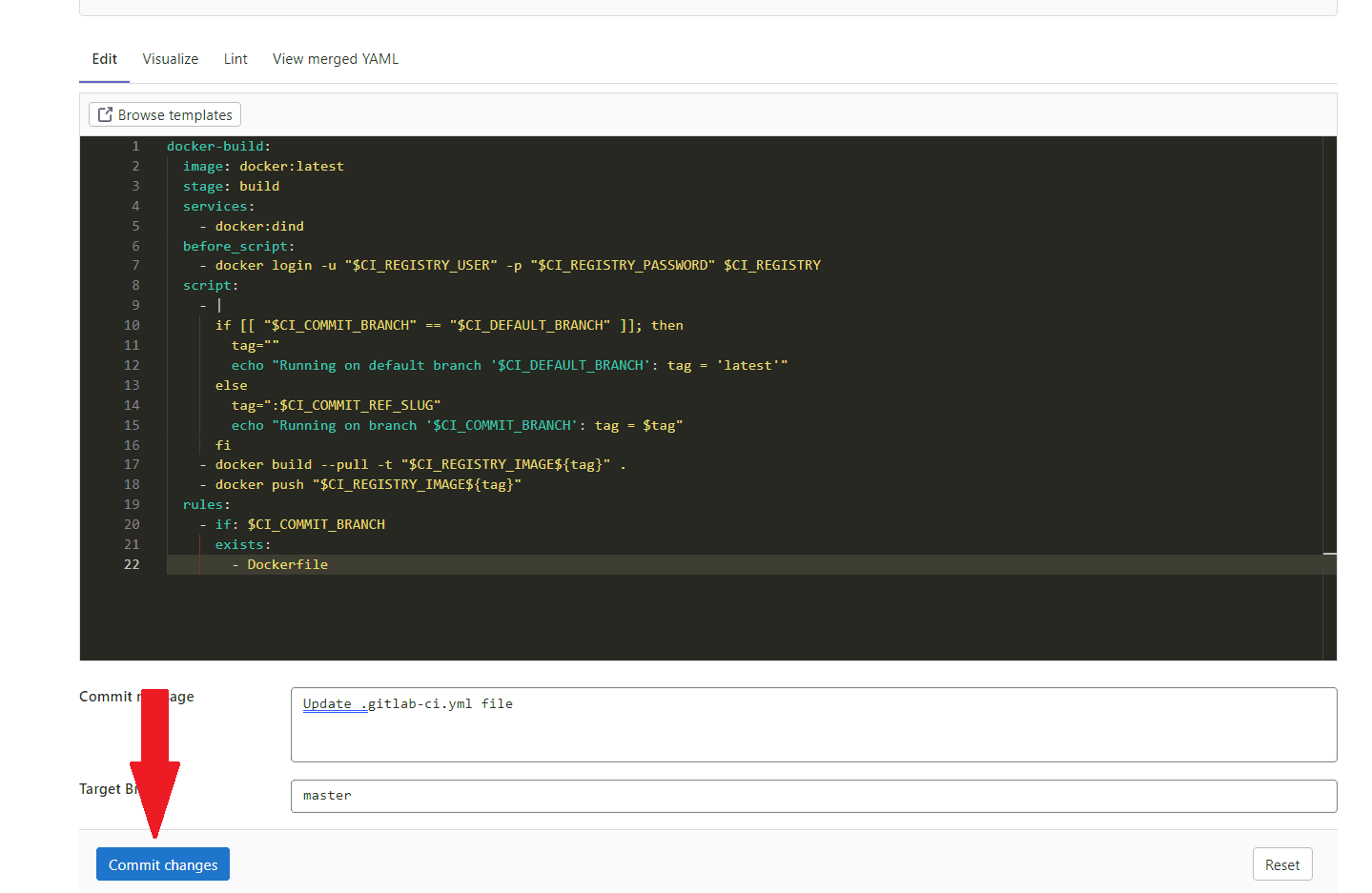Click the 'services:' line

(x=218, y=206)
